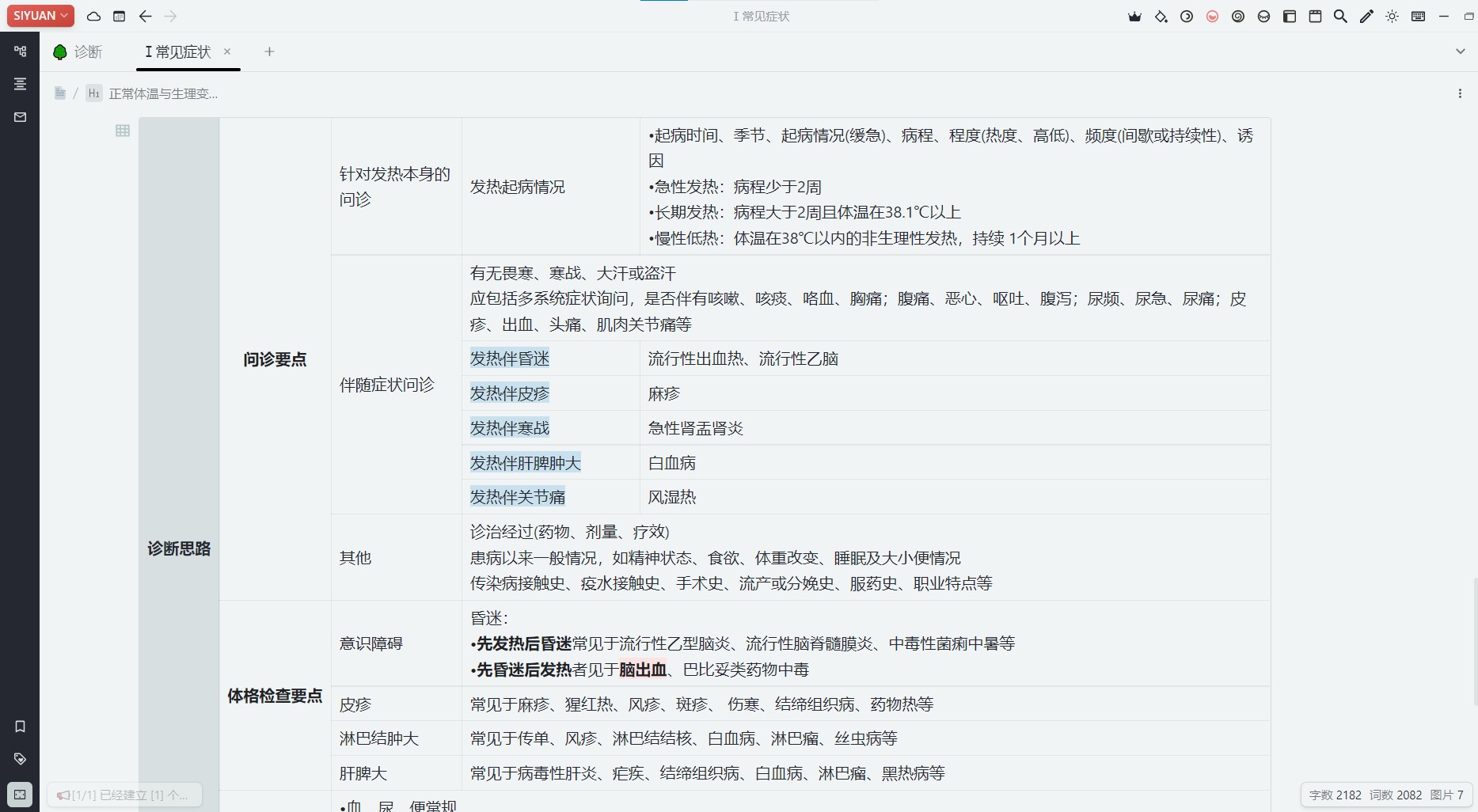Toggle light and dark theme appearance

1393,16
